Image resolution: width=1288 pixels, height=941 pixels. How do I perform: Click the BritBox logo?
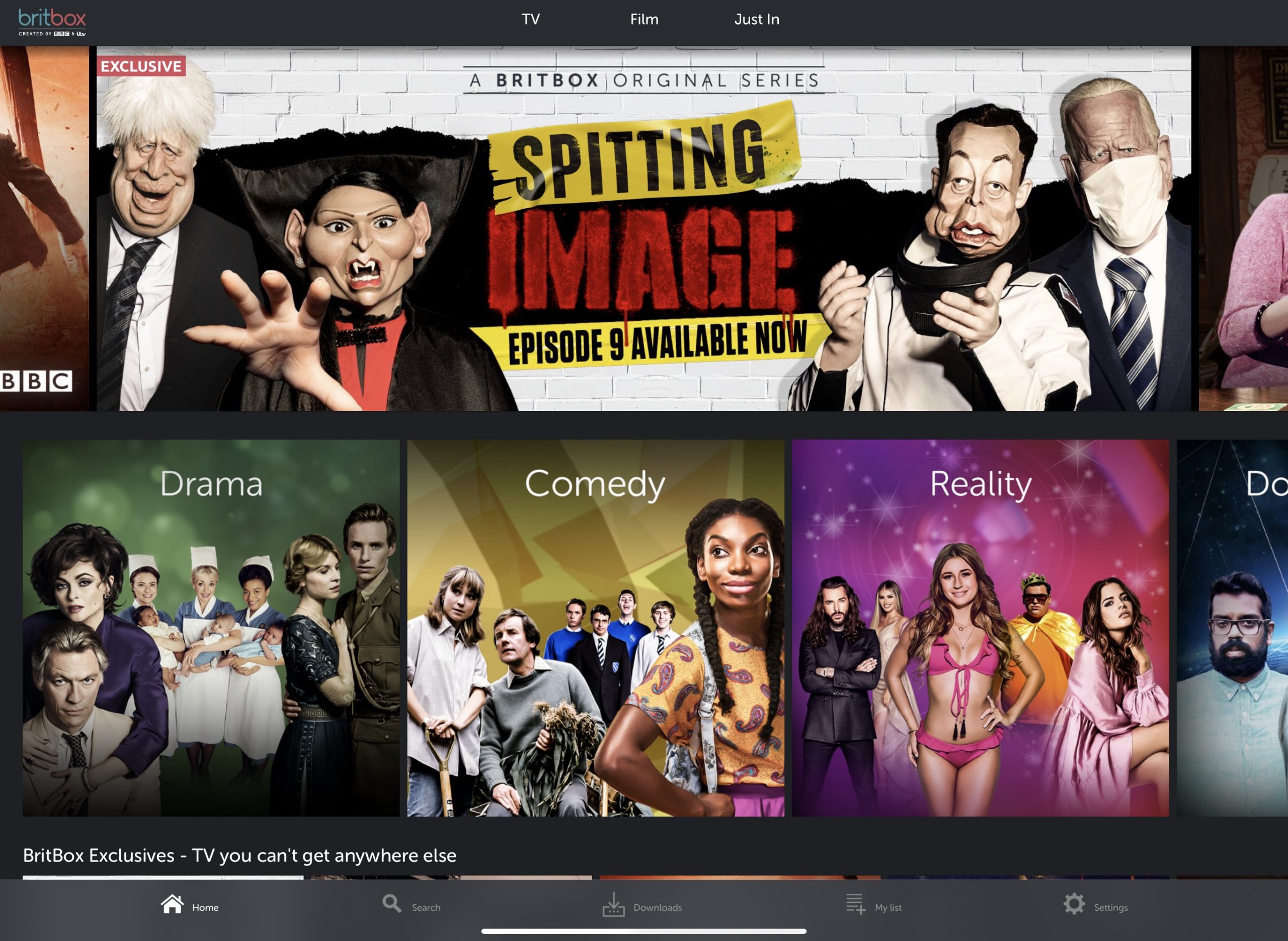click(x=52, y=22)
